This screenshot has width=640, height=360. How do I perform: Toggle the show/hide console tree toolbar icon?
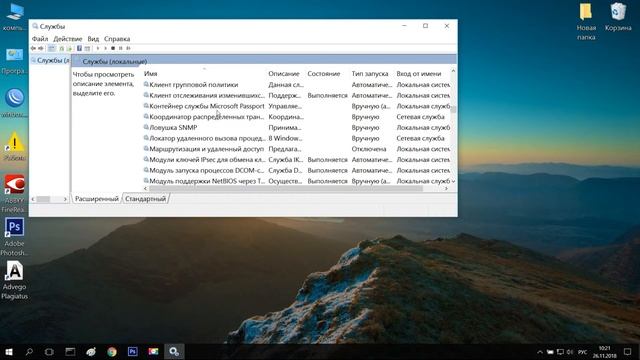[51, 48]
